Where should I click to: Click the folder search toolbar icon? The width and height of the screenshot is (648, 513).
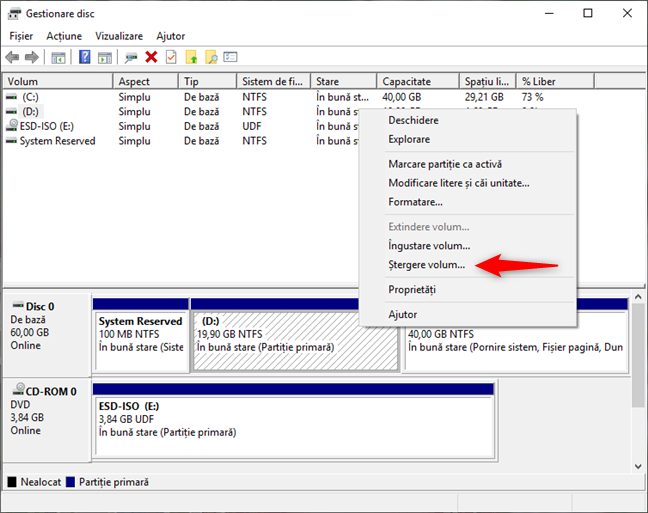coord(211,57)
